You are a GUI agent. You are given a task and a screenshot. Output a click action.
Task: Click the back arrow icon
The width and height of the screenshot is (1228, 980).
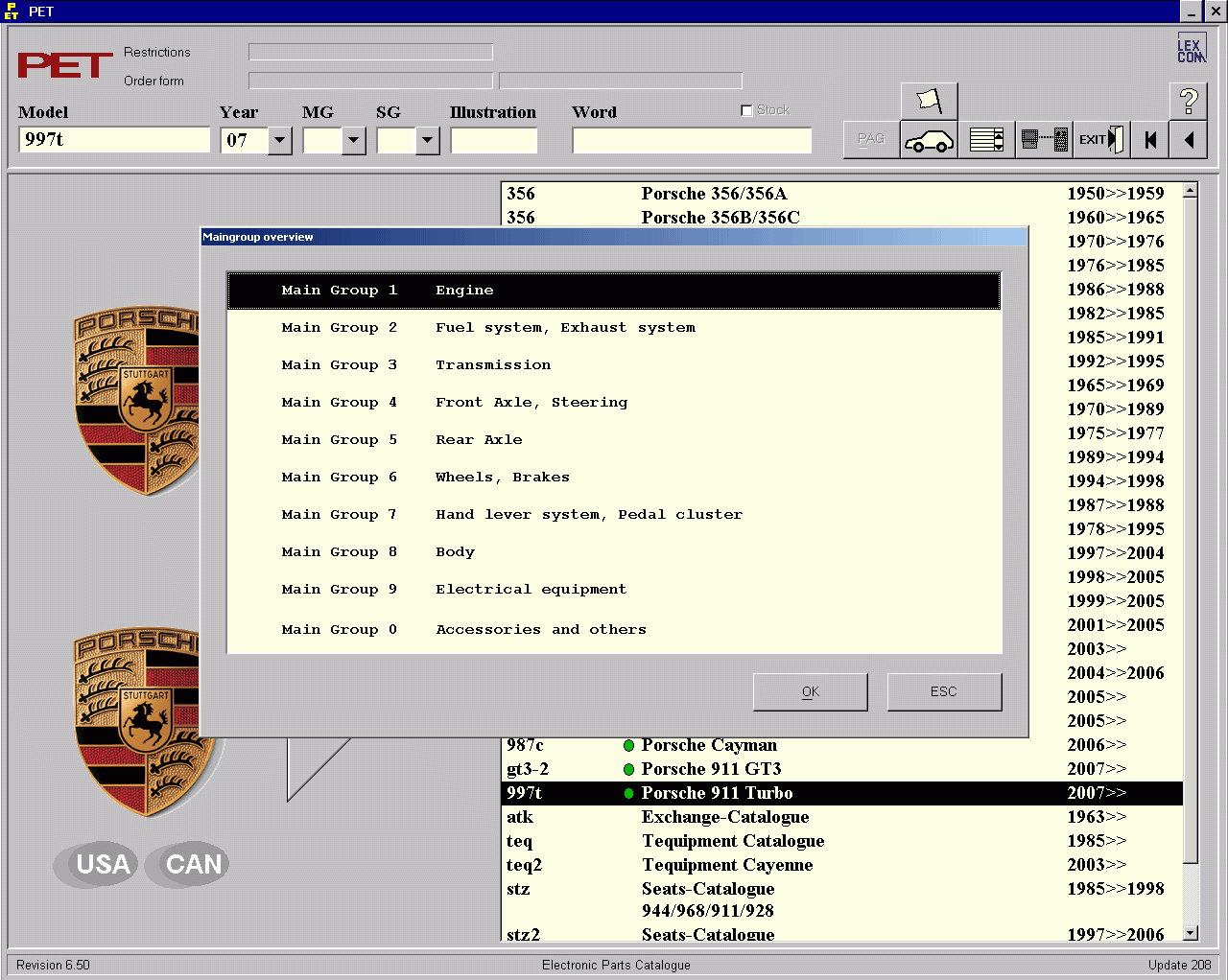(x=1189, y=140)
